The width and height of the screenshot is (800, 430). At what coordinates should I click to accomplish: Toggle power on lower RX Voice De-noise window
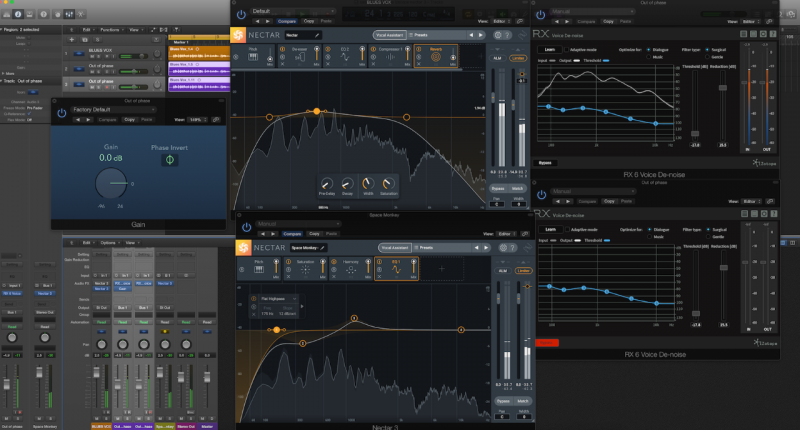tap(541, 195)
